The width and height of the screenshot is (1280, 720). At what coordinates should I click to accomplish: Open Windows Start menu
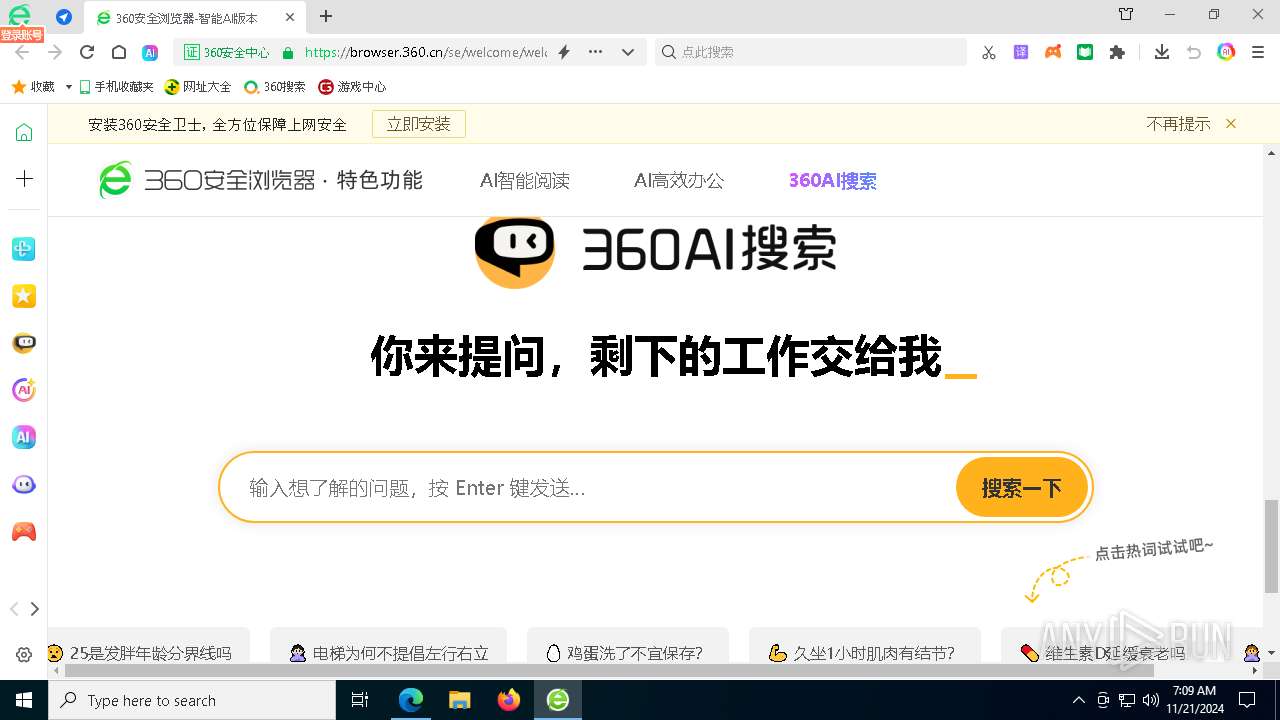[x=24, y=700]
